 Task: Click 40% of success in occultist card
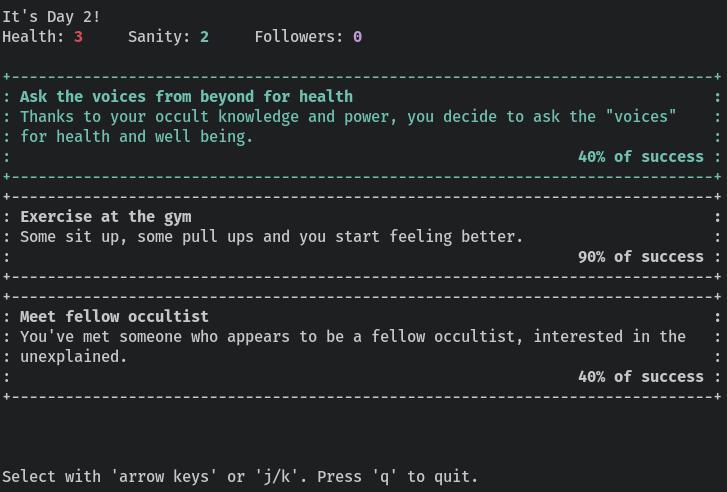point(640,377)
